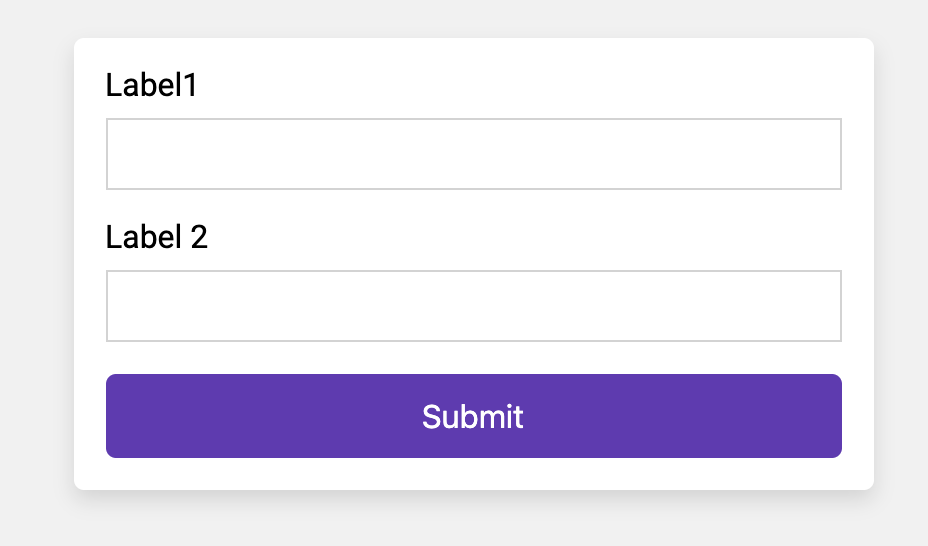Click the Label1 text label
928x546 pixels.
pyautogui.click(x=152, y=86)
